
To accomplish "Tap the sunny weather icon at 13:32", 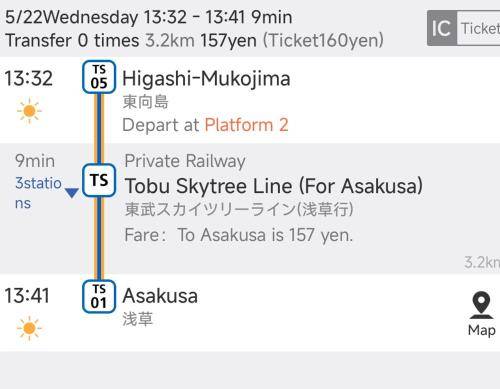I will [29, 111].
